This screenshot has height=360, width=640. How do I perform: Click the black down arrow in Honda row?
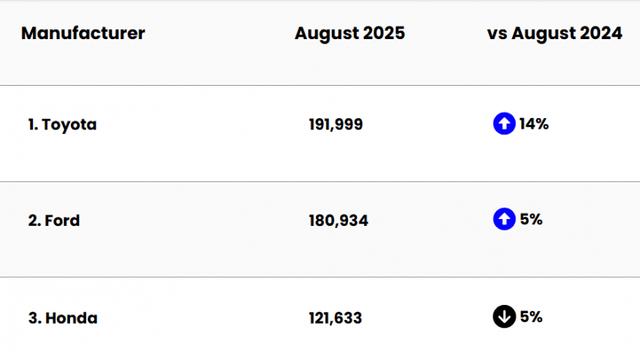504,316
